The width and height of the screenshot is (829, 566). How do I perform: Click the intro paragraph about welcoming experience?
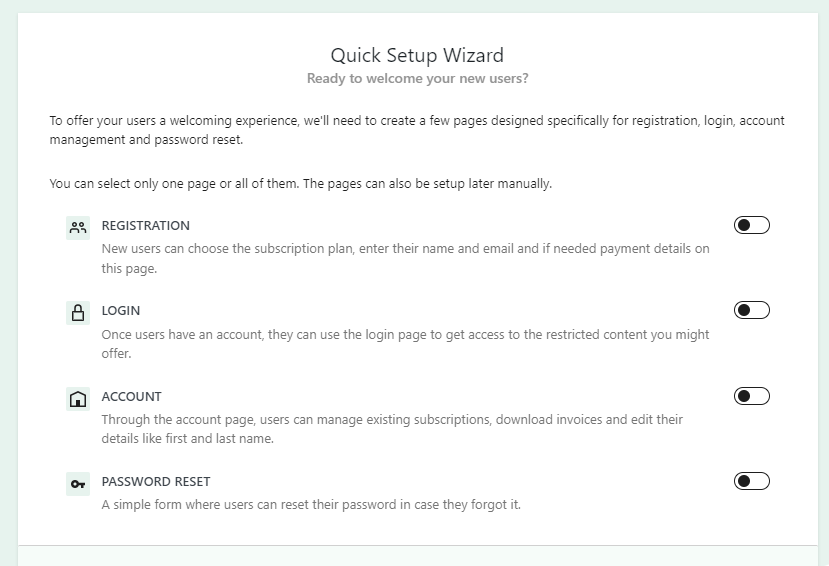coord(417,130)
